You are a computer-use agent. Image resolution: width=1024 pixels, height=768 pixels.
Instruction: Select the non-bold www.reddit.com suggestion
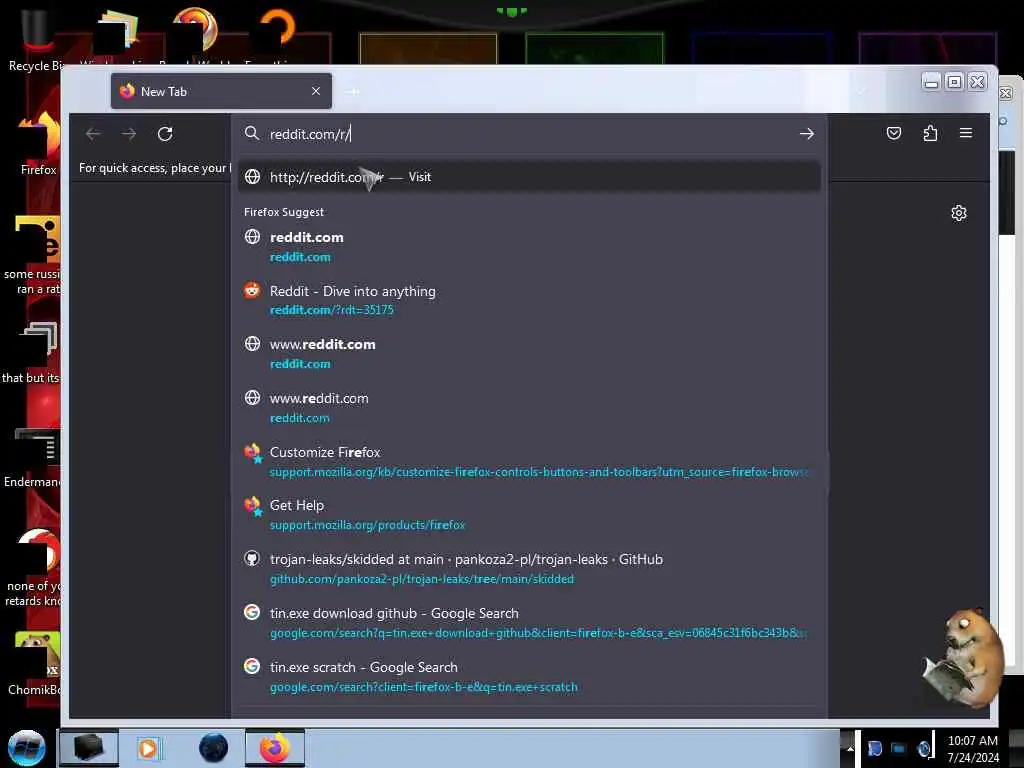(529, 408)
